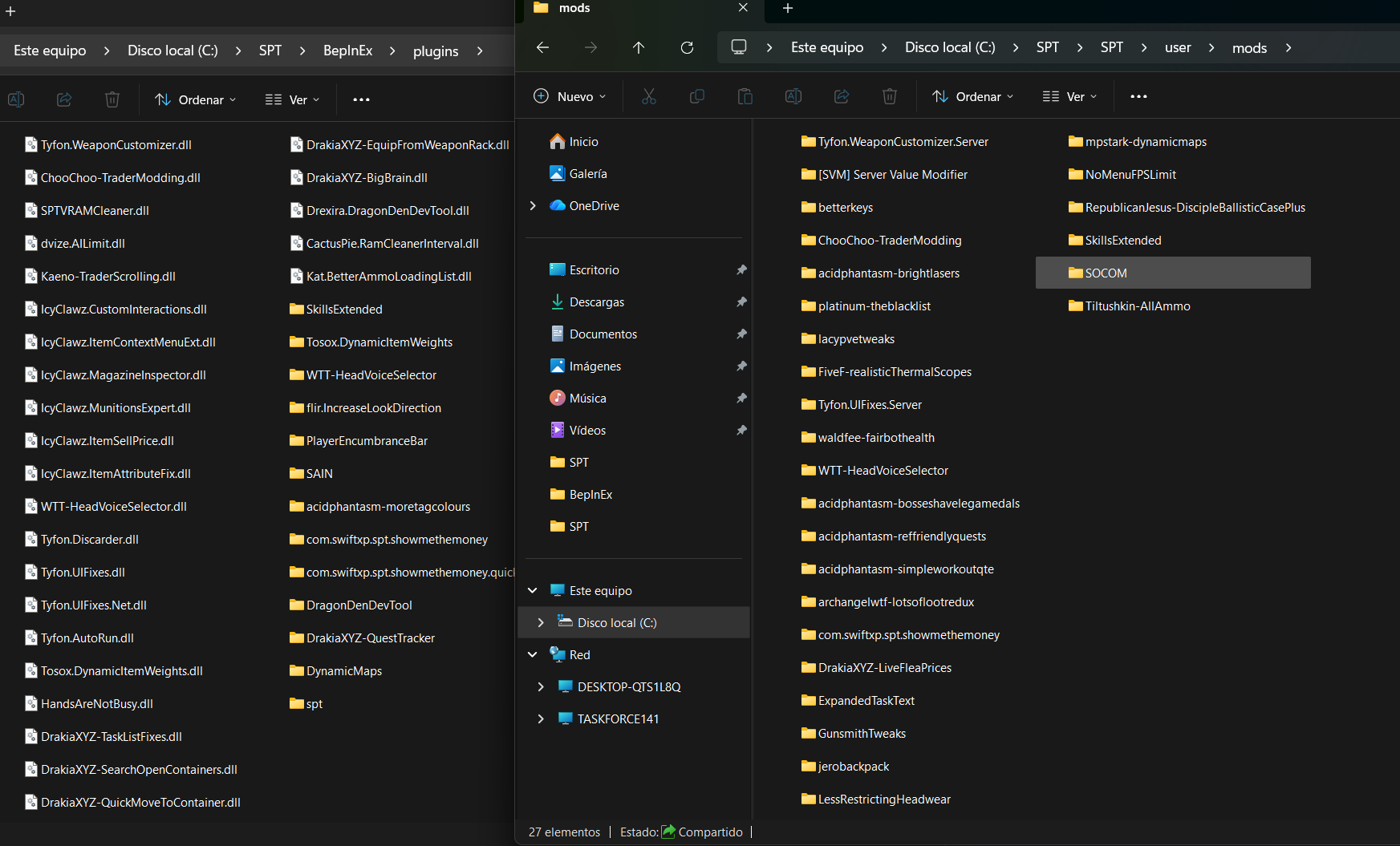
Task: Select the SOCOM folder
Action: [x=1106, y=273]
